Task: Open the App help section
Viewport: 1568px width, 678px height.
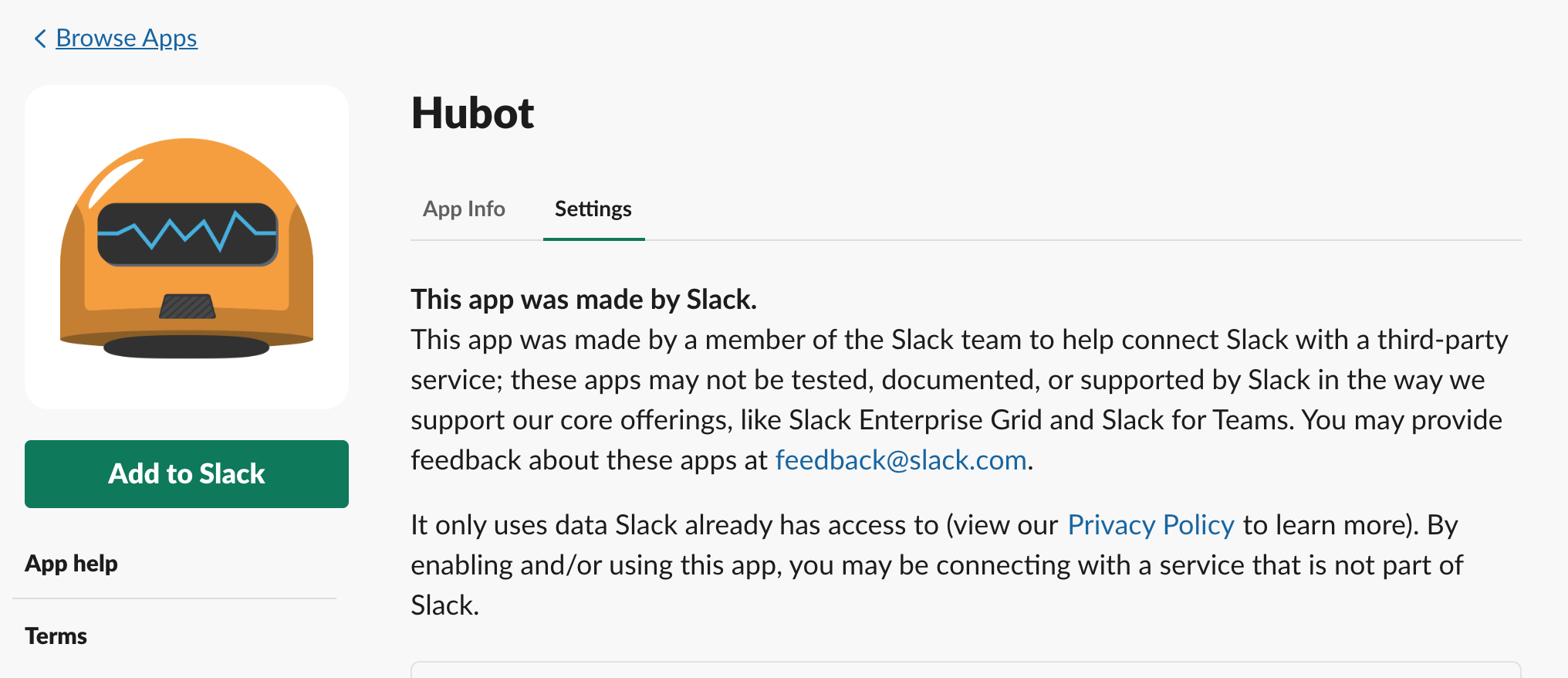Action: click(71, 564)
